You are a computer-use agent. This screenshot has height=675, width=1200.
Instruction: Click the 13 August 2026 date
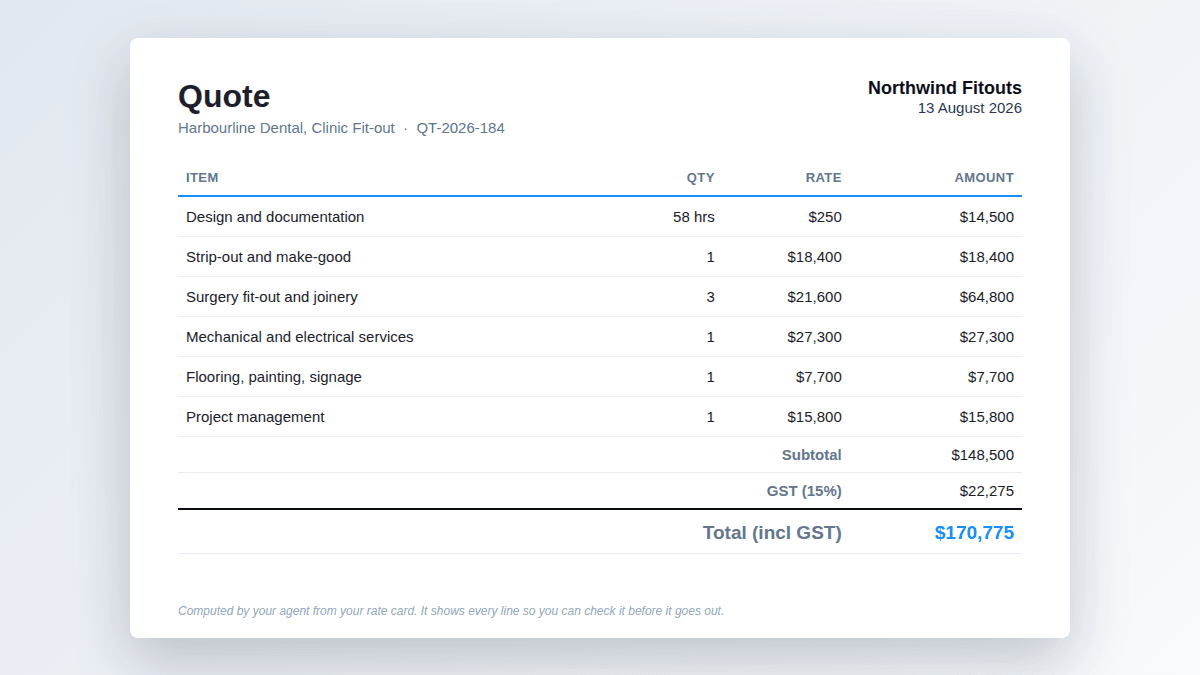coord(970,108)
